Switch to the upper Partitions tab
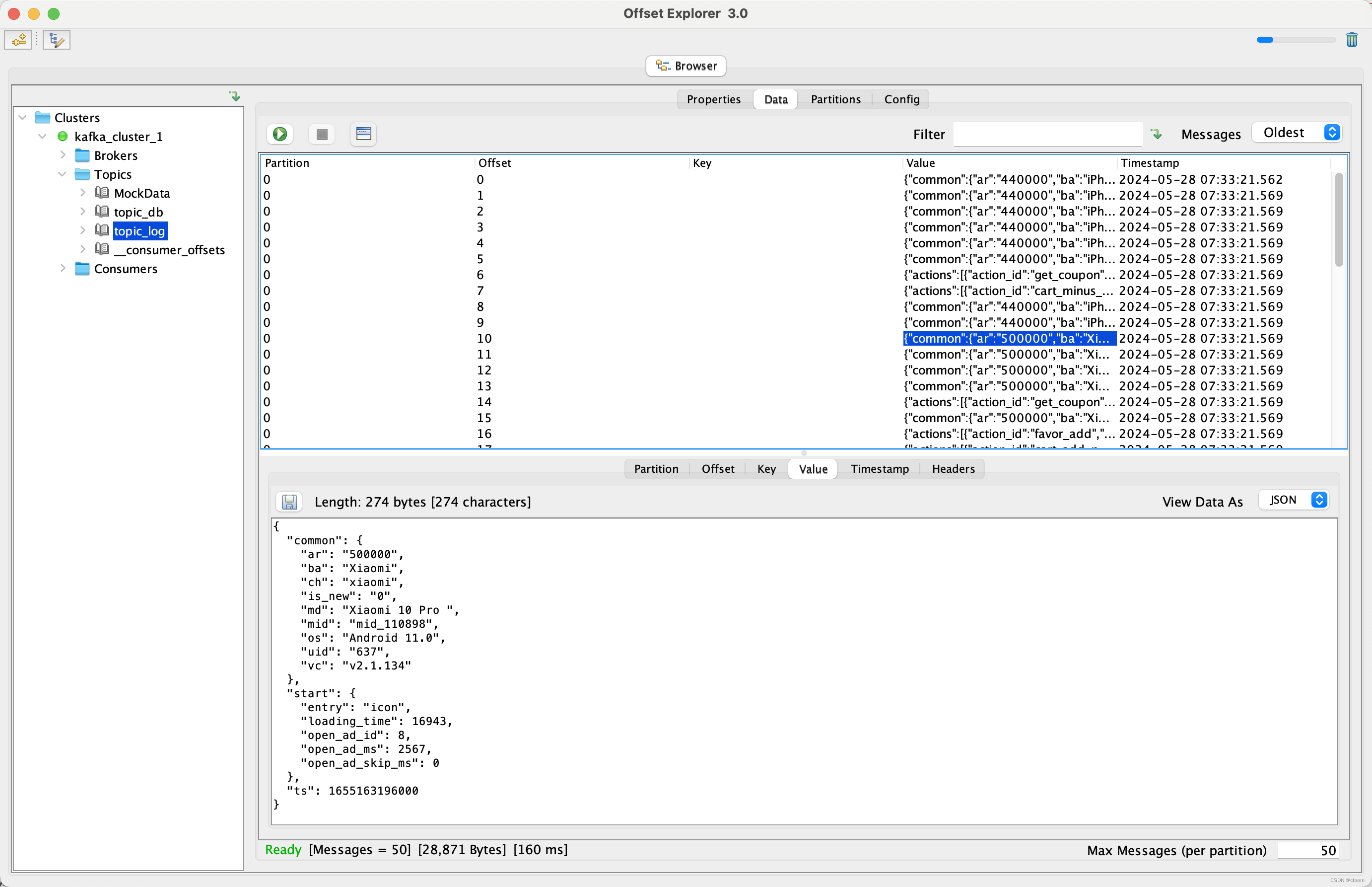1372x887 pixels. click(x=835, y=100)
